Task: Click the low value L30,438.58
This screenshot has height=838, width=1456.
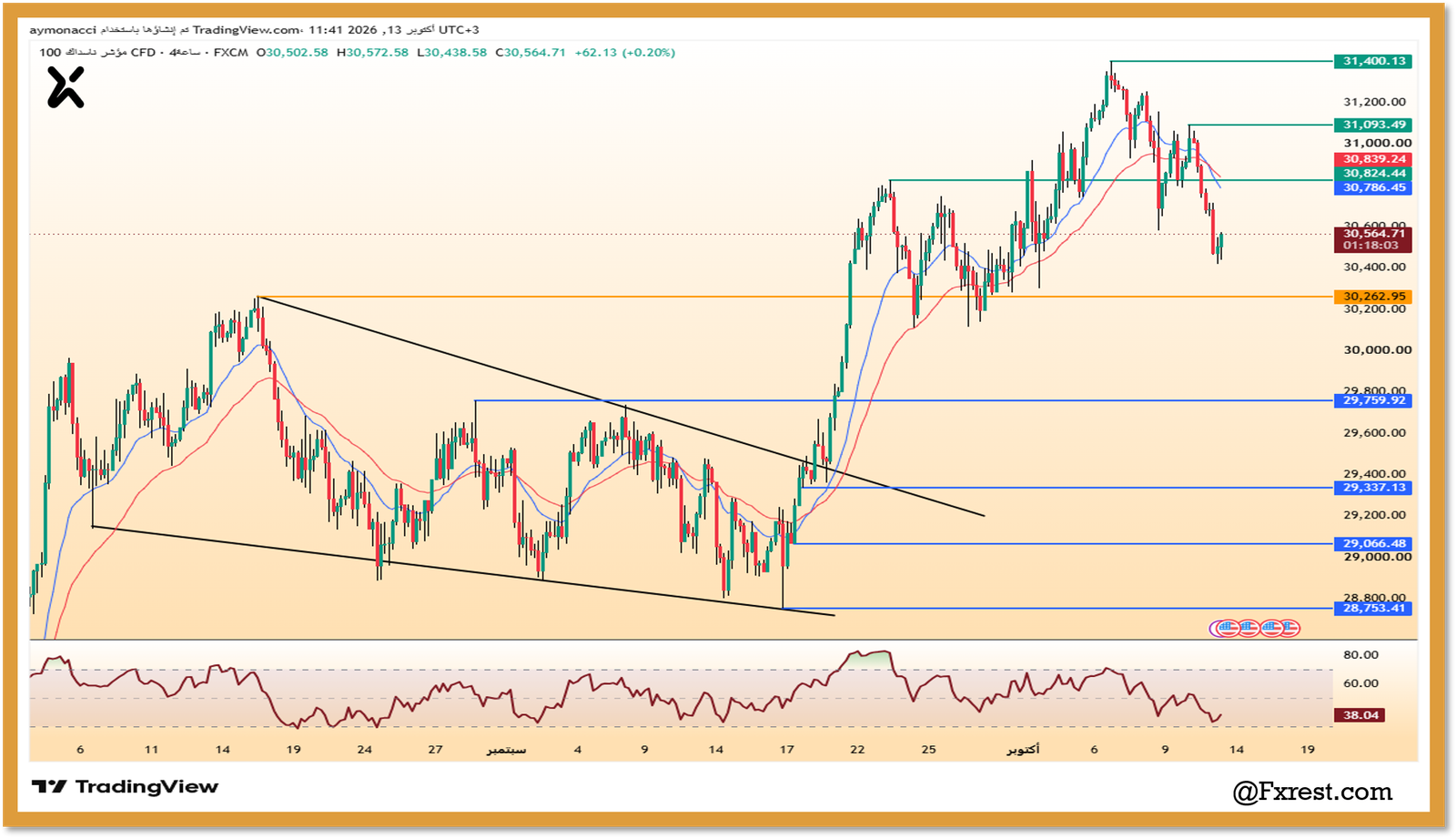Action: [451, 53]
